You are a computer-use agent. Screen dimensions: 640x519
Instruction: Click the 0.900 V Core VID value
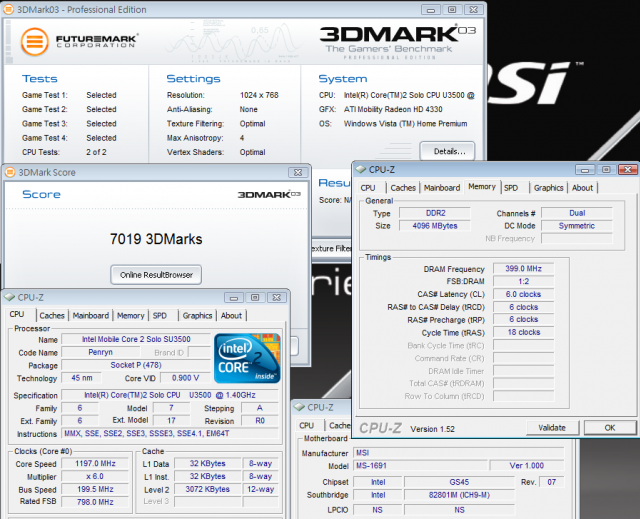(185, 378)
